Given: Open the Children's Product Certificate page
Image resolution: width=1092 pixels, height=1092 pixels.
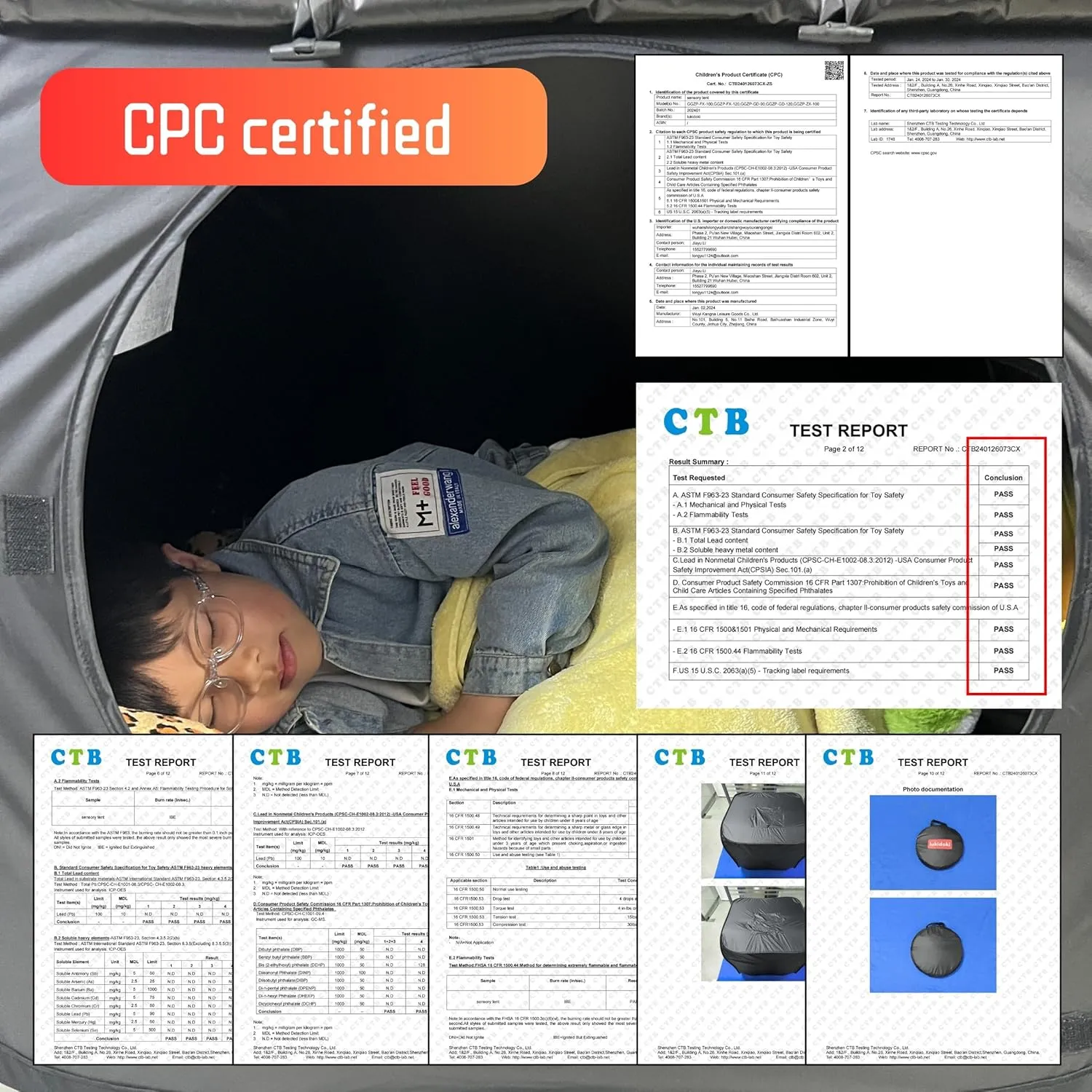Looking at the screenshot, I should click(x=741, y=205).
